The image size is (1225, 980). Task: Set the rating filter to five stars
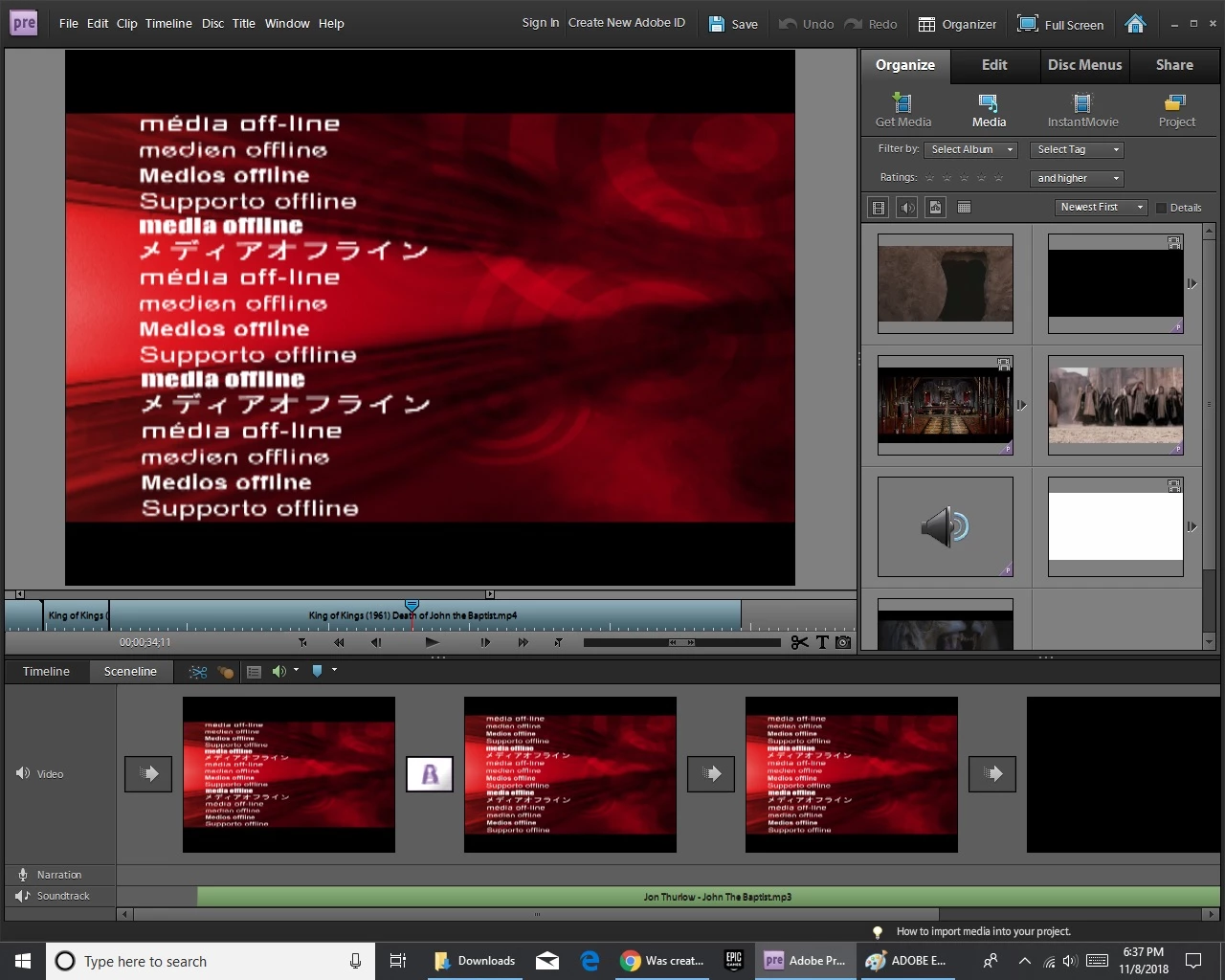[998, 178]
